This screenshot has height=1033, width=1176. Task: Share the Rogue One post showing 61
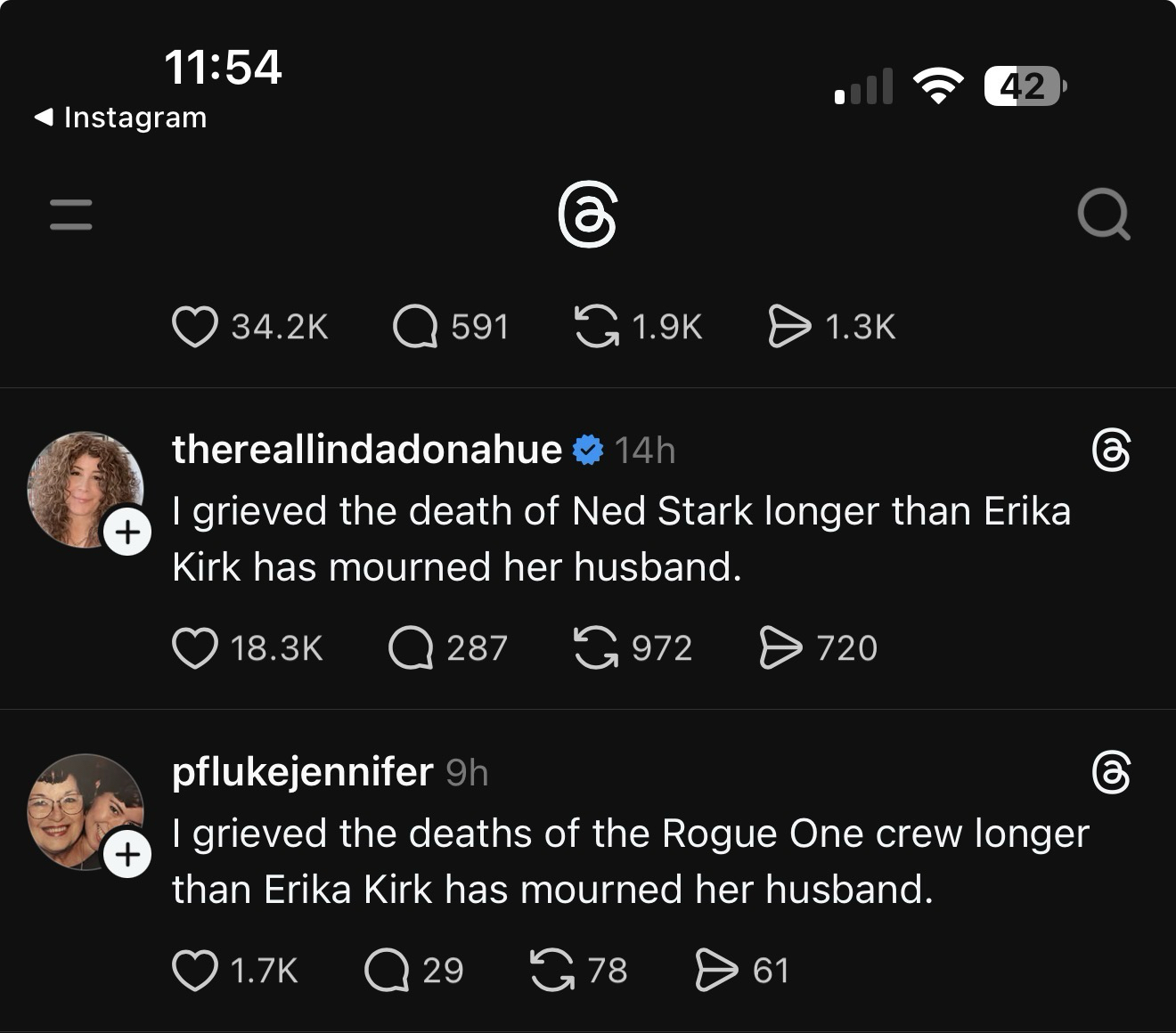tap(716, 971)
